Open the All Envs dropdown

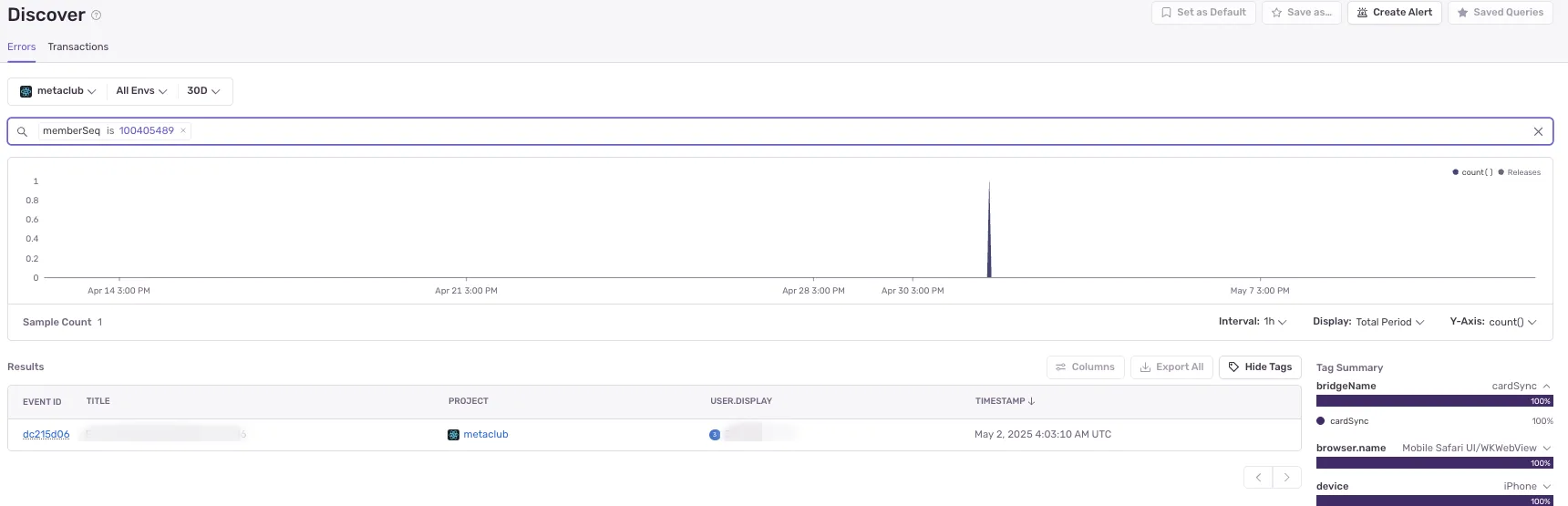(x=141, y=91)
